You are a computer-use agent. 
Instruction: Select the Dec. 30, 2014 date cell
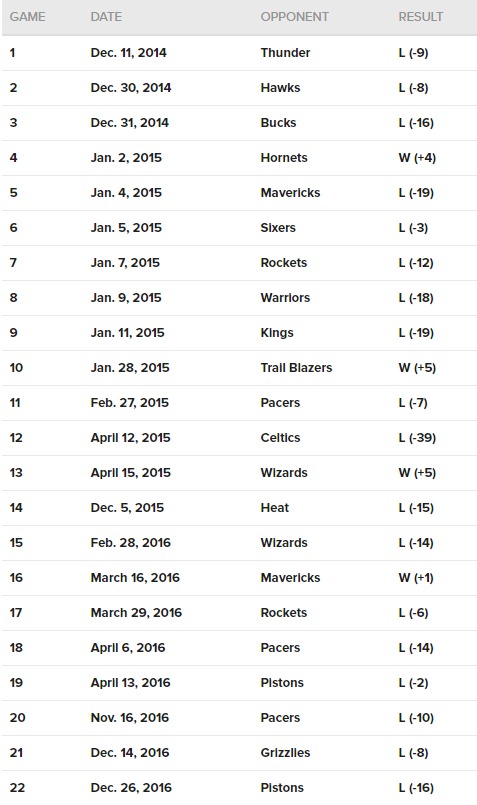point(130,88)
